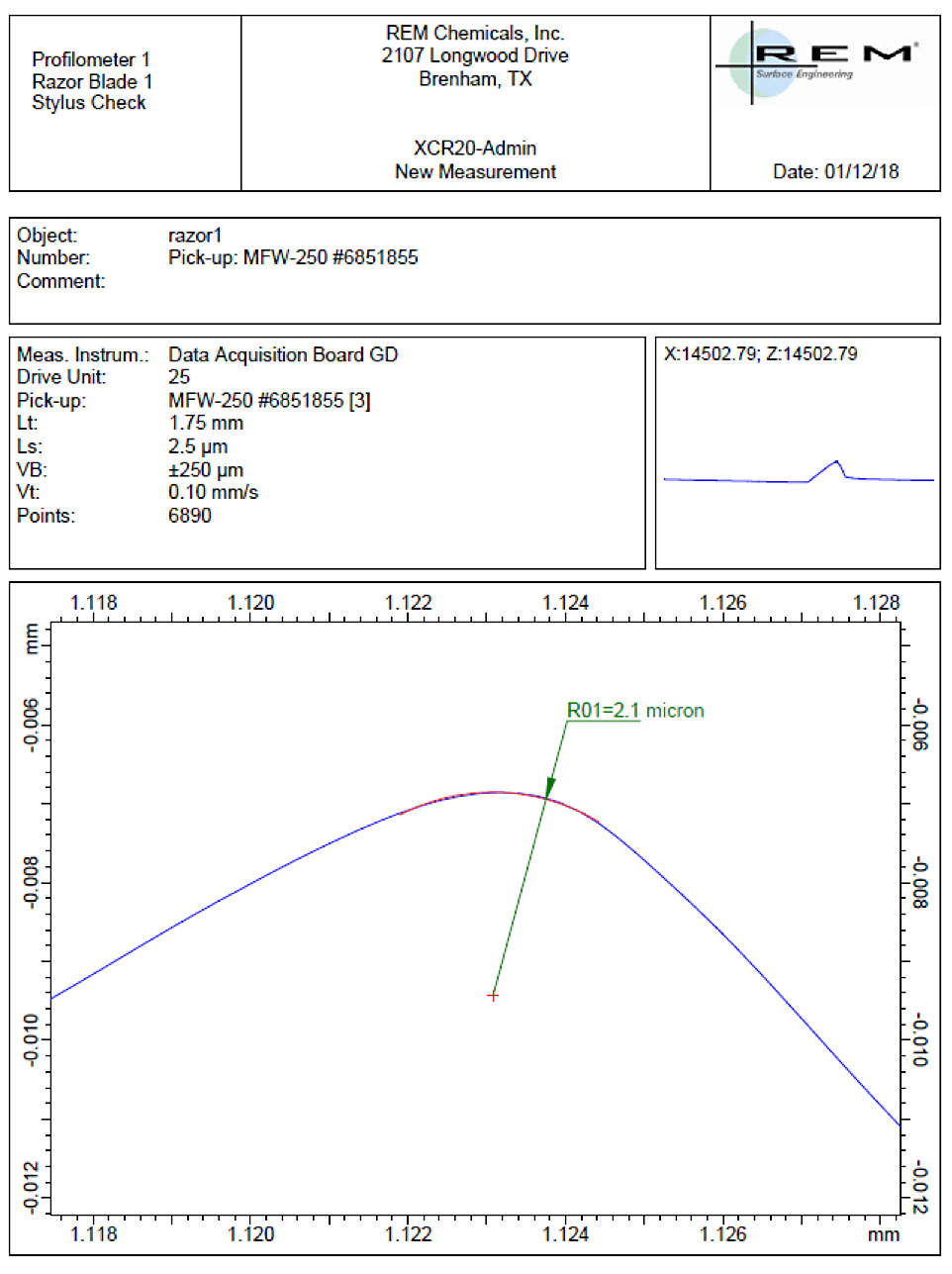Click the 1.124 label on bottom axis

coord(565,1233)
